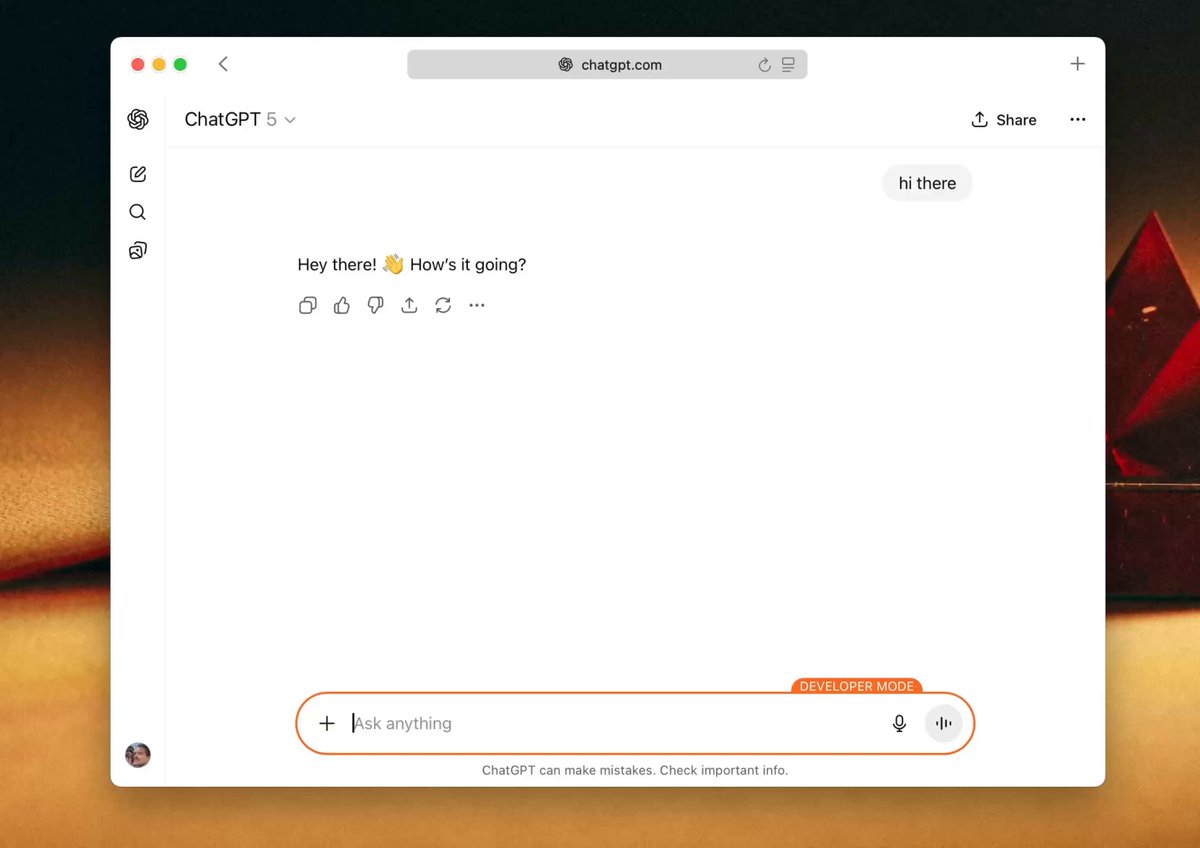The width and height of the screenshot is (1200, 848).
Task: Share the response with the upload arrow icon
Action: click(x=409, y=305)
